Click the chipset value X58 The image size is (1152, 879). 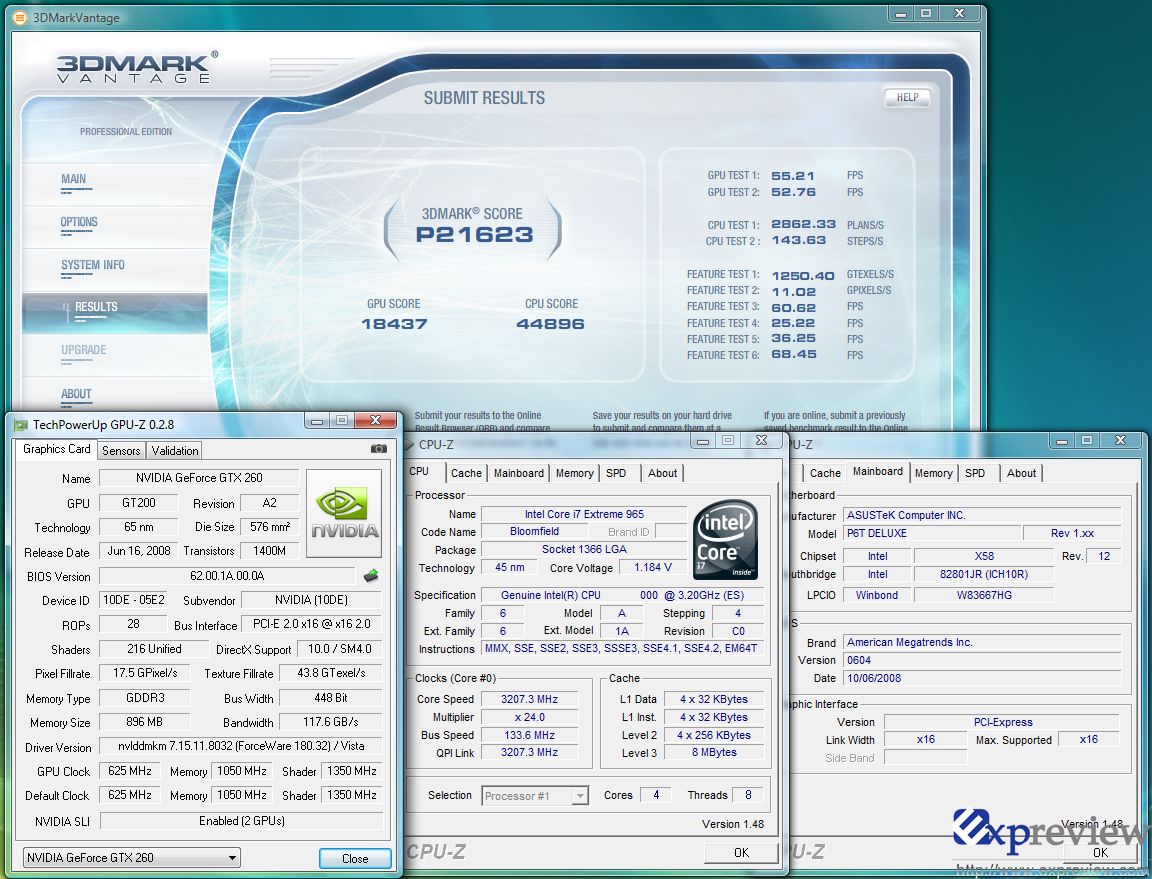(984, 556)
